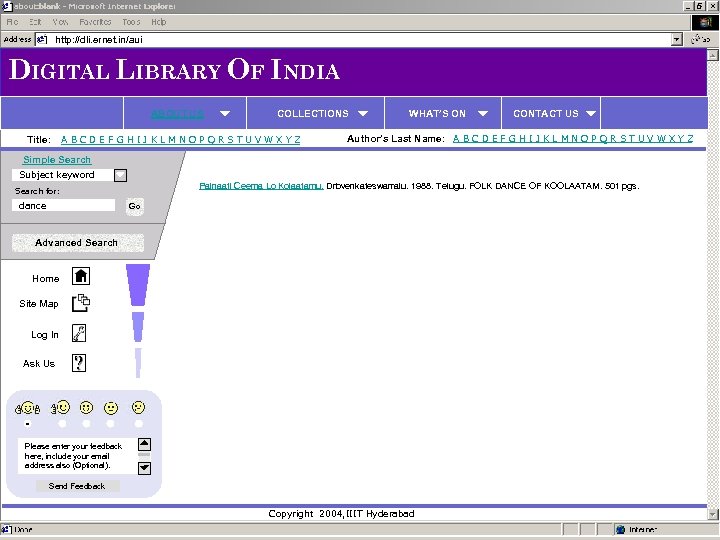Browse titles starting with letter A

(x=64, y=140)
